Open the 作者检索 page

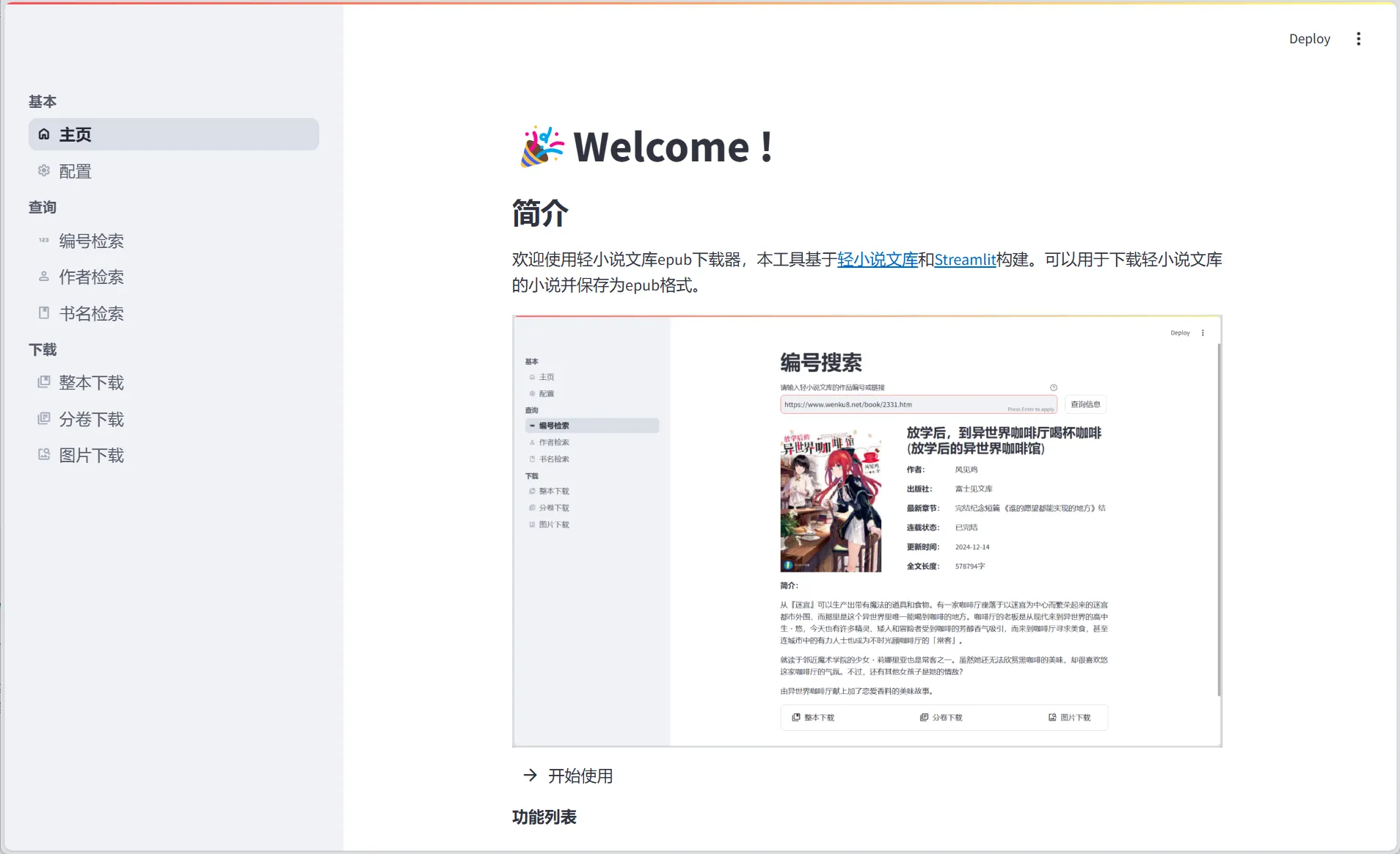tap(174, 277)
